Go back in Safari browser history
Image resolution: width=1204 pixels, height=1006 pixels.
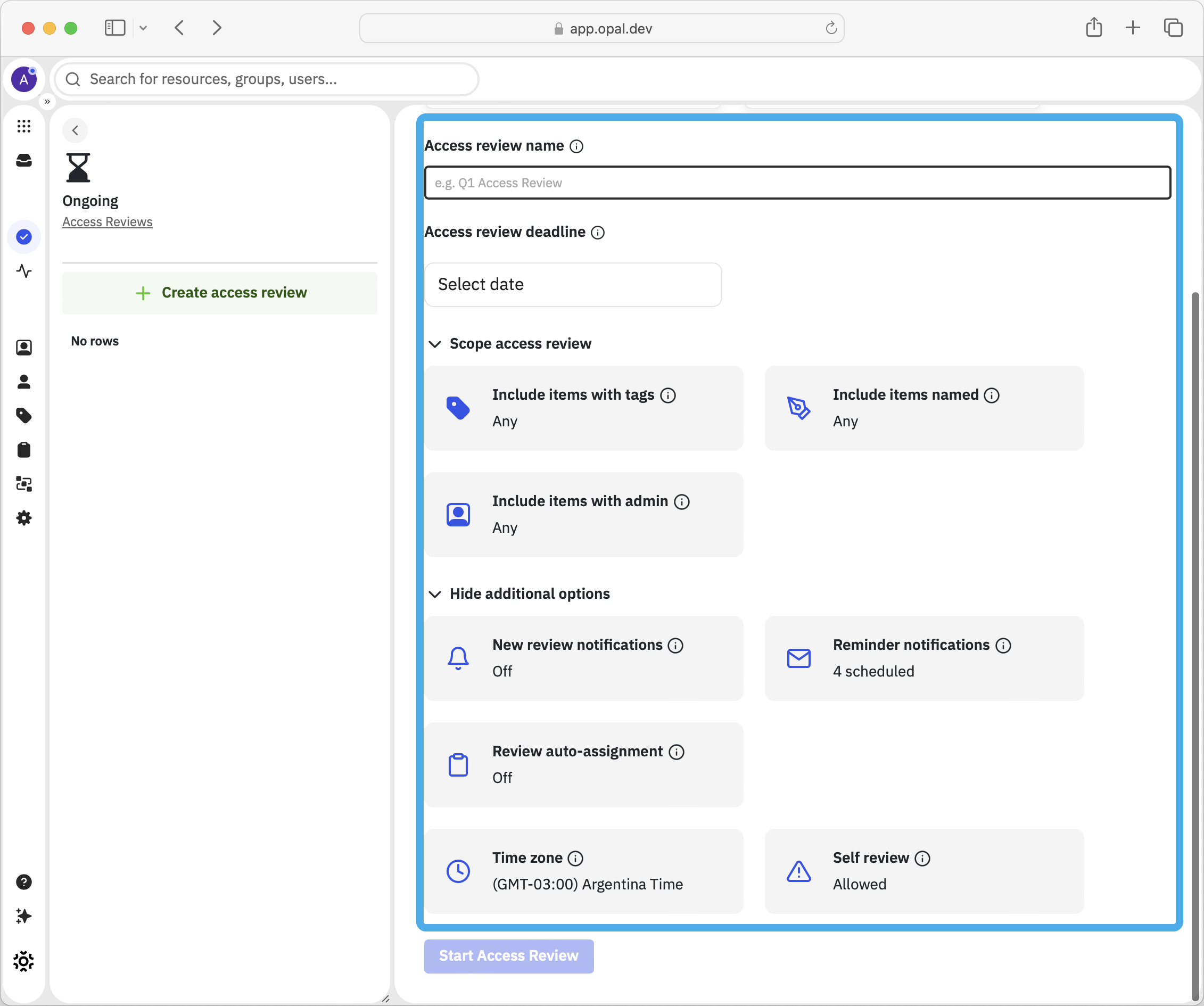[179, 28]
